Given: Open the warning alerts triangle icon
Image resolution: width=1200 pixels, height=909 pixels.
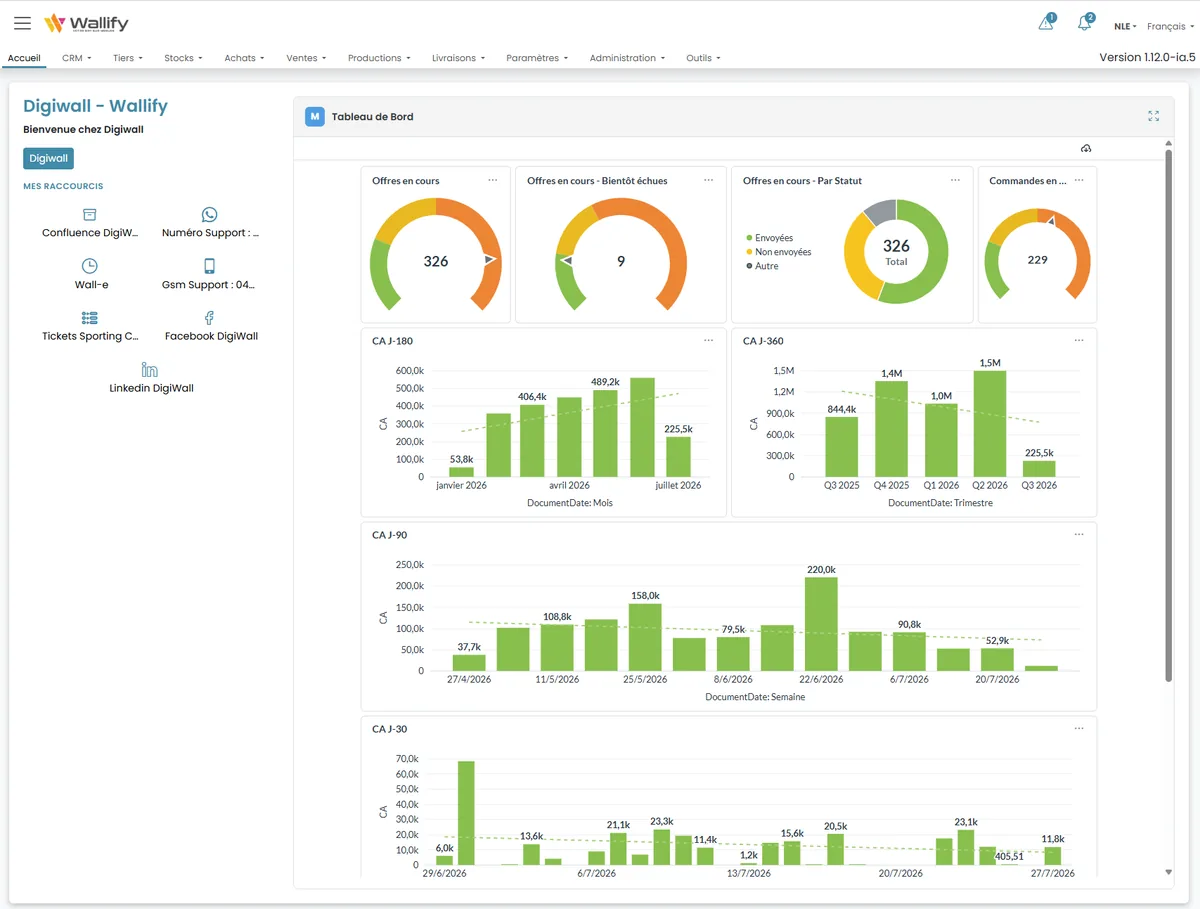Looking at the screenshot, I should [x=1046, y=23].
